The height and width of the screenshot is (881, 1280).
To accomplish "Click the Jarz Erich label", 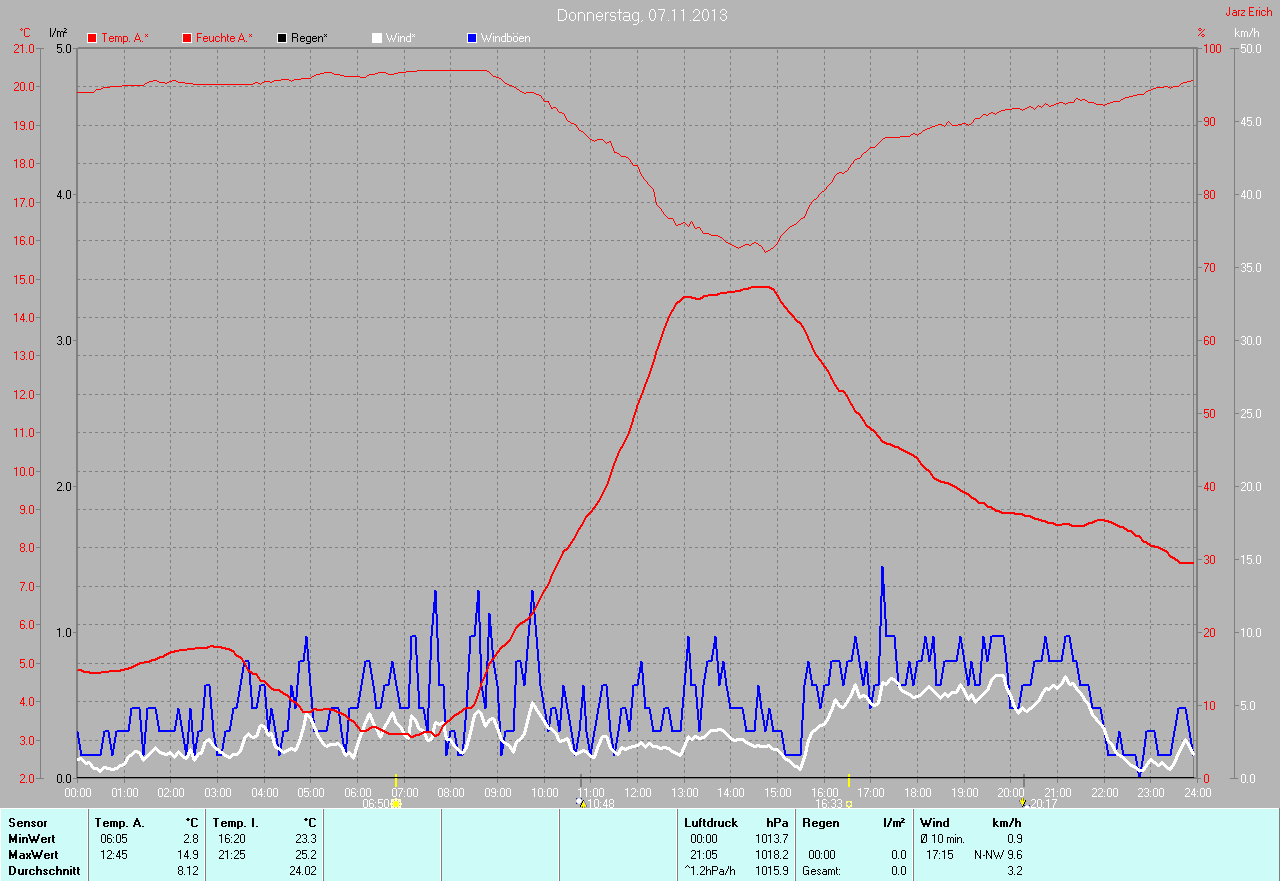I will pyautogui.click(x=1249, y=12).
